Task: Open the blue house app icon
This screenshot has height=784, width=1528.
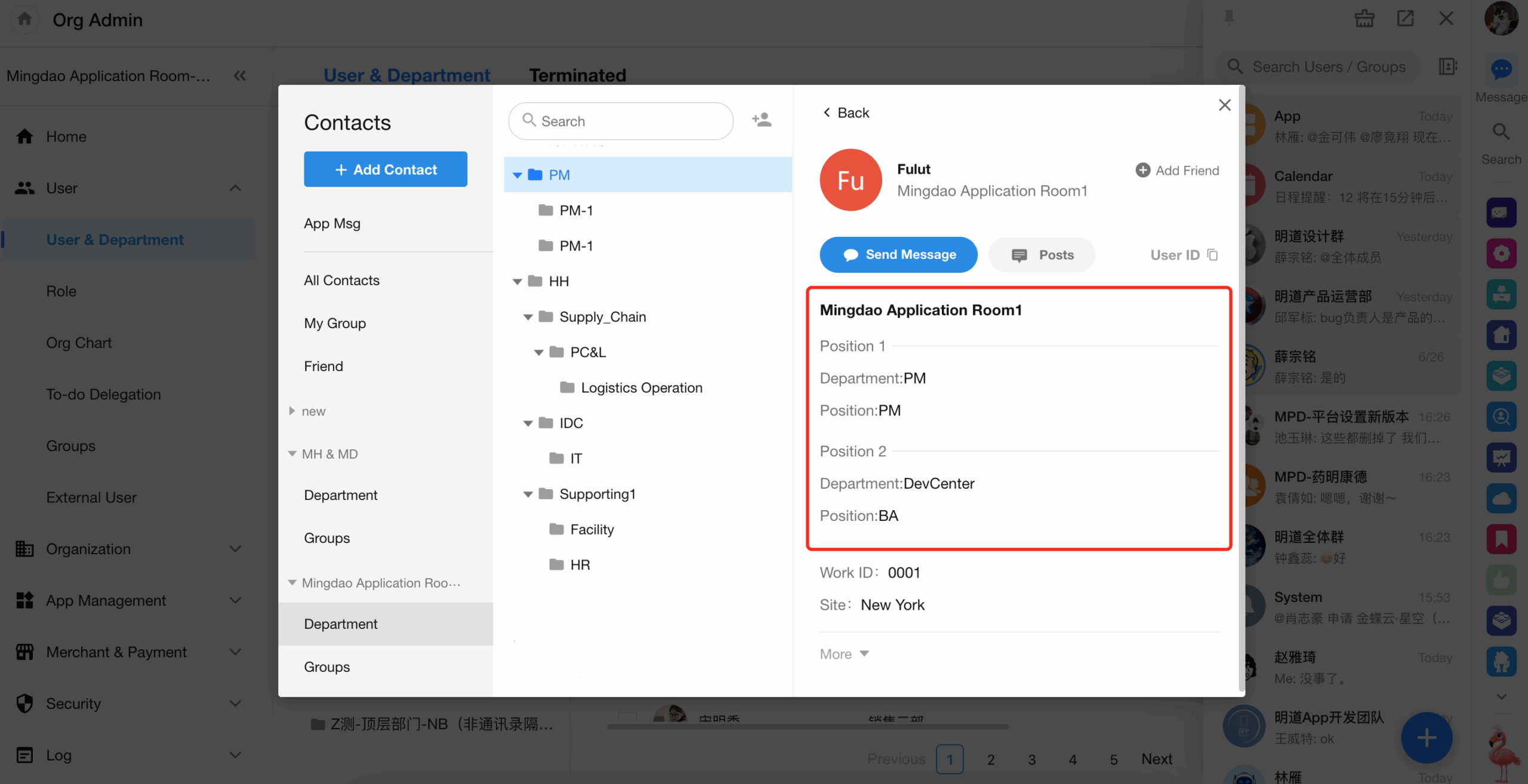Action: 1501,335
